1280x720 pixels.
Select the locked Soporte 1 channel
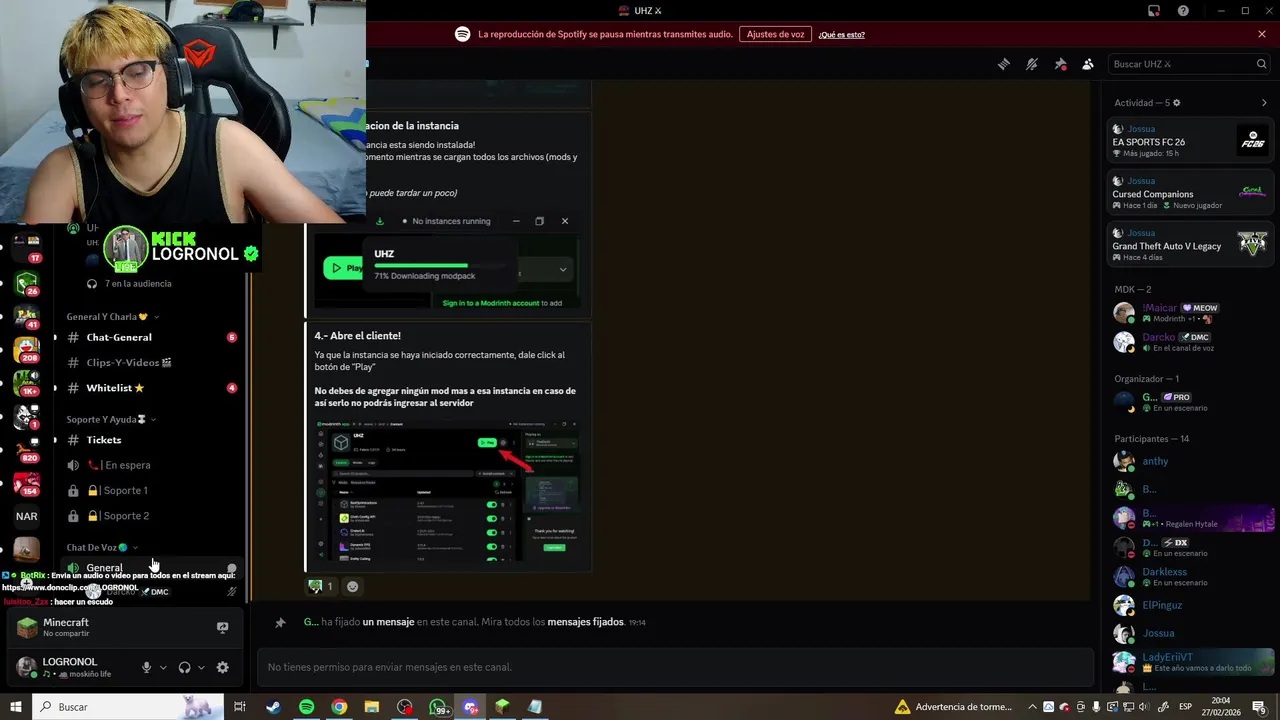click(x=150, y=491)
